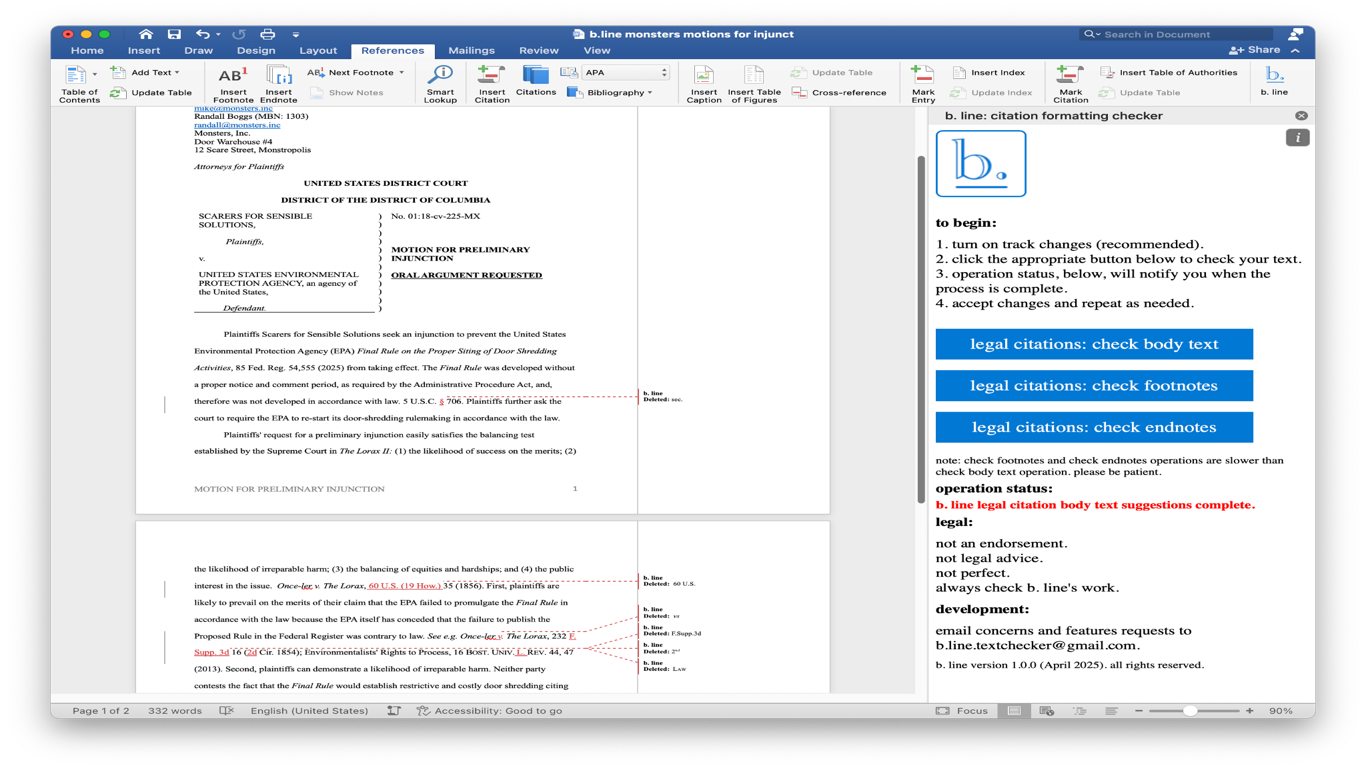
Task: Change the APA citation style selector
Action: click(626, 73)
